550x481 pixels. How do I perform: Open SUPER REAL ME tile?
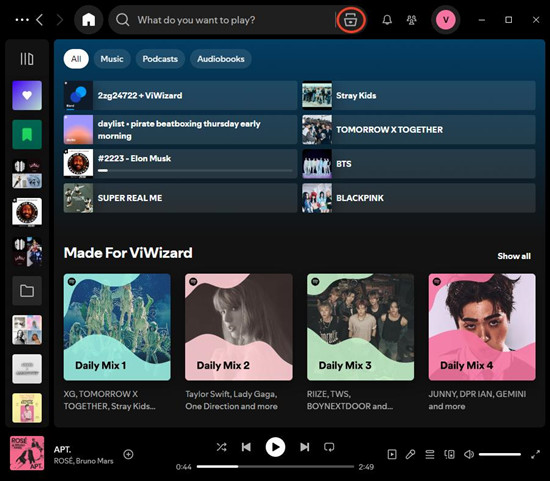[180, 198]
